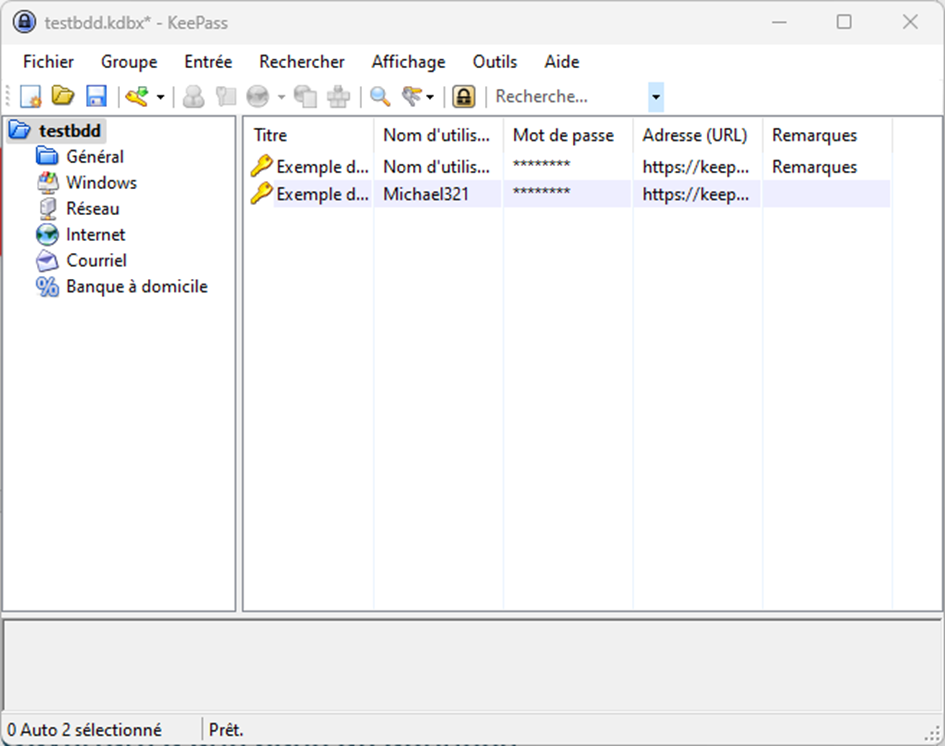Expand the search history dropdown

click(x=655, y=96)
